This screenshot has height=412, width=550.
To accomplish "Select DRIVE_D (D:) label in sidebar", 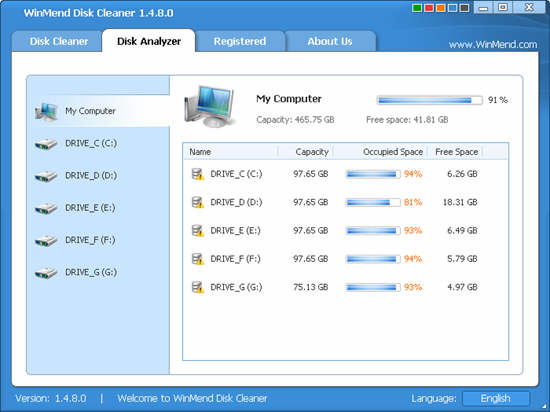I will (91, 176).
